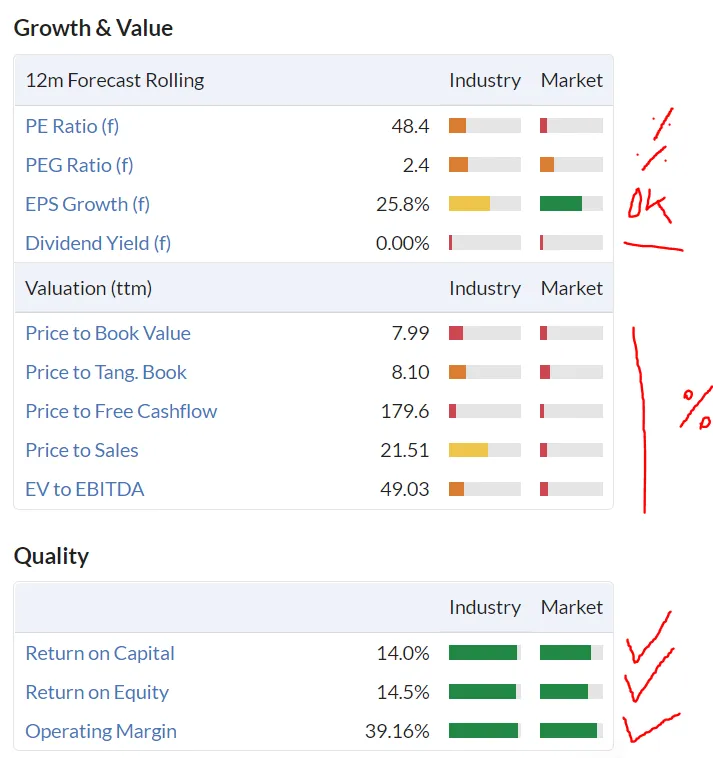This screenshot has width=713, height=758.
Task: Click the Return on Capital link
Action: [100, 653]
